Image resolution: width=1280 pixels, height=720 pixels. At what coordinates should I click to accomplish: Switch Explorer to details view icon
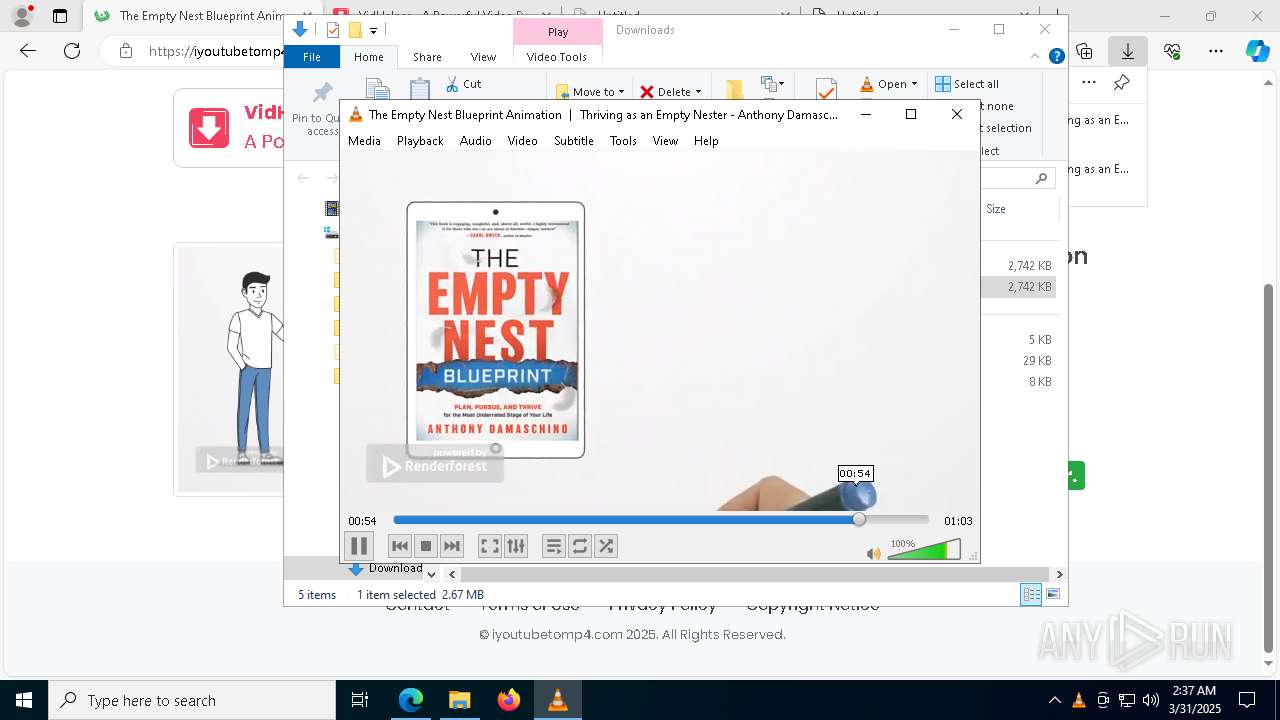click(1031, 594)
